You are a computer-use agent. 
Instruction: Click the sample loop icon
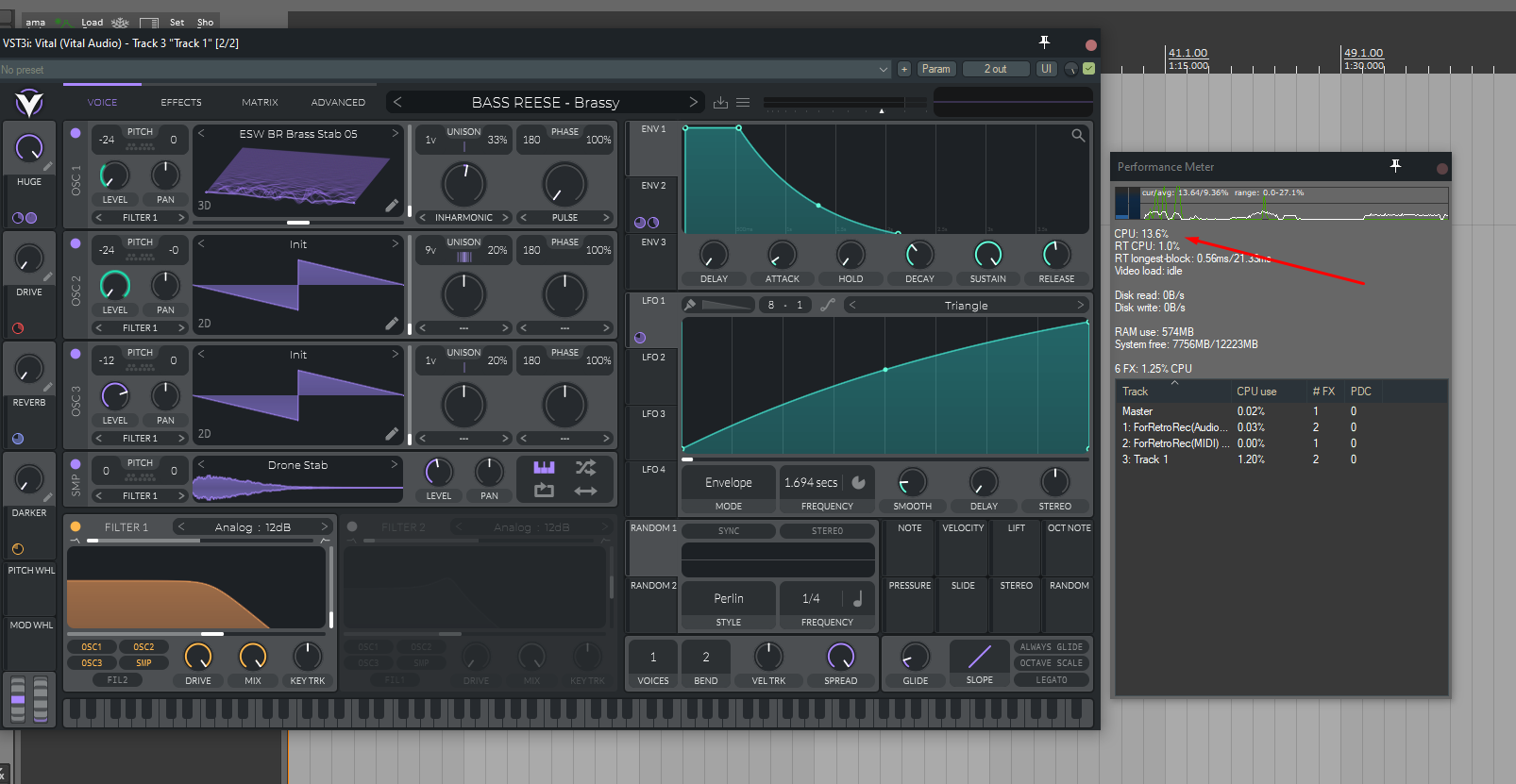tap(544, 491)
